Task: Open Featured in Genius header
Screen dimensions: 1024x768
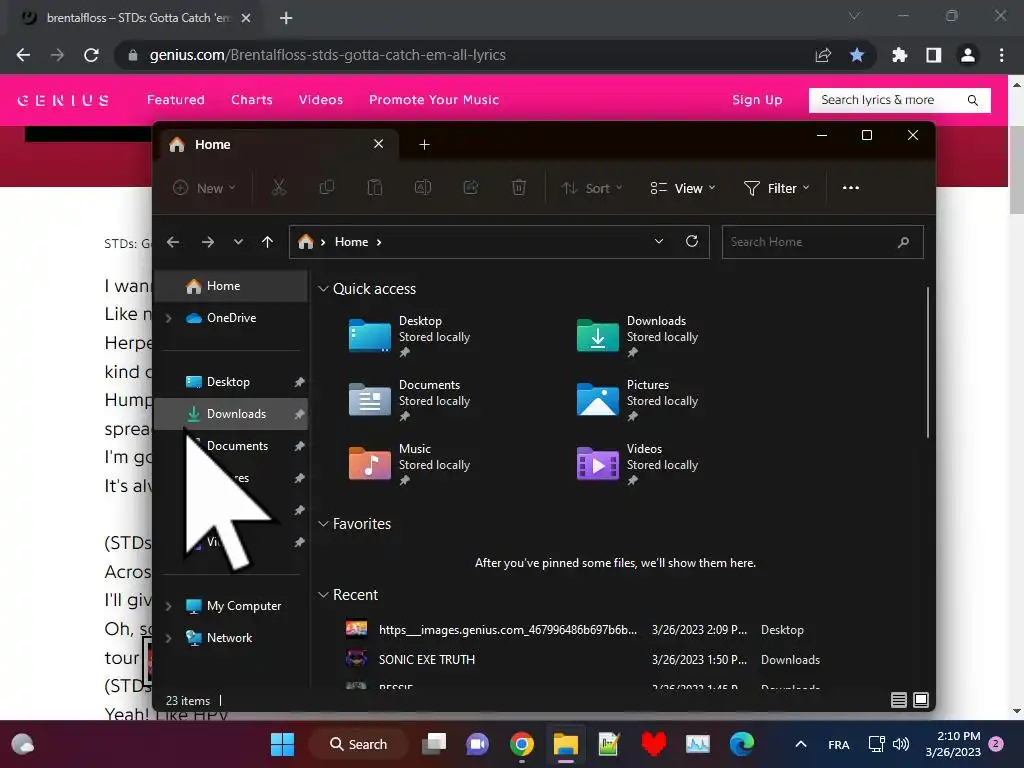Action: click(x=176, y=100)
